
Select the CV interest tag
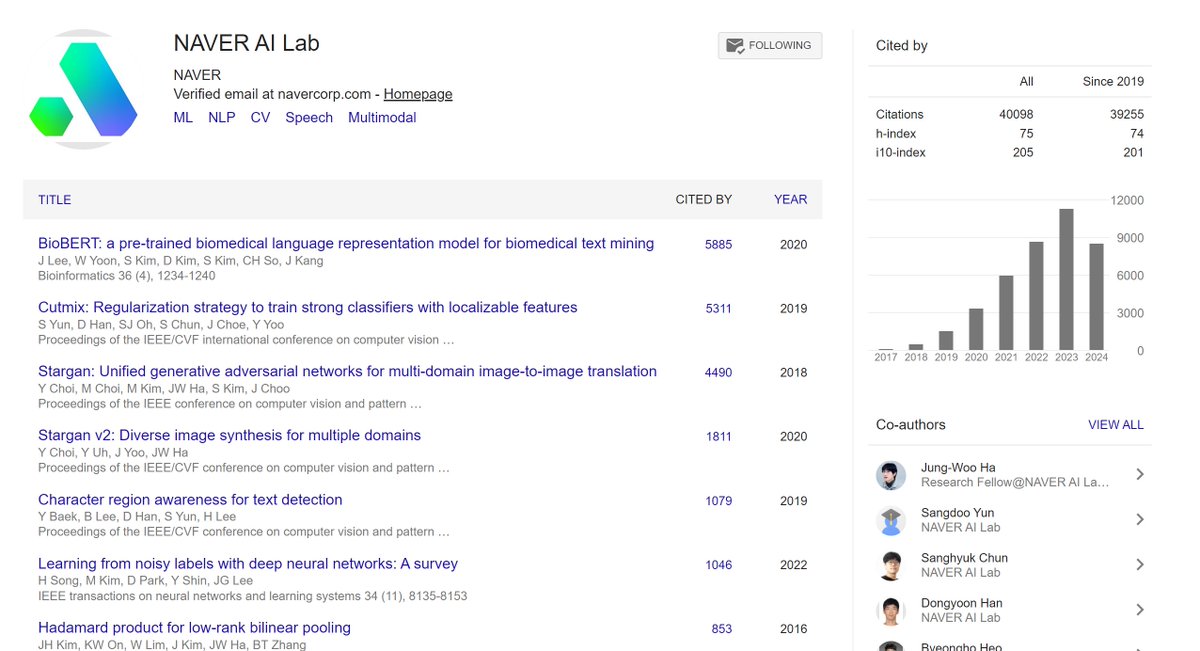point(260,117)
